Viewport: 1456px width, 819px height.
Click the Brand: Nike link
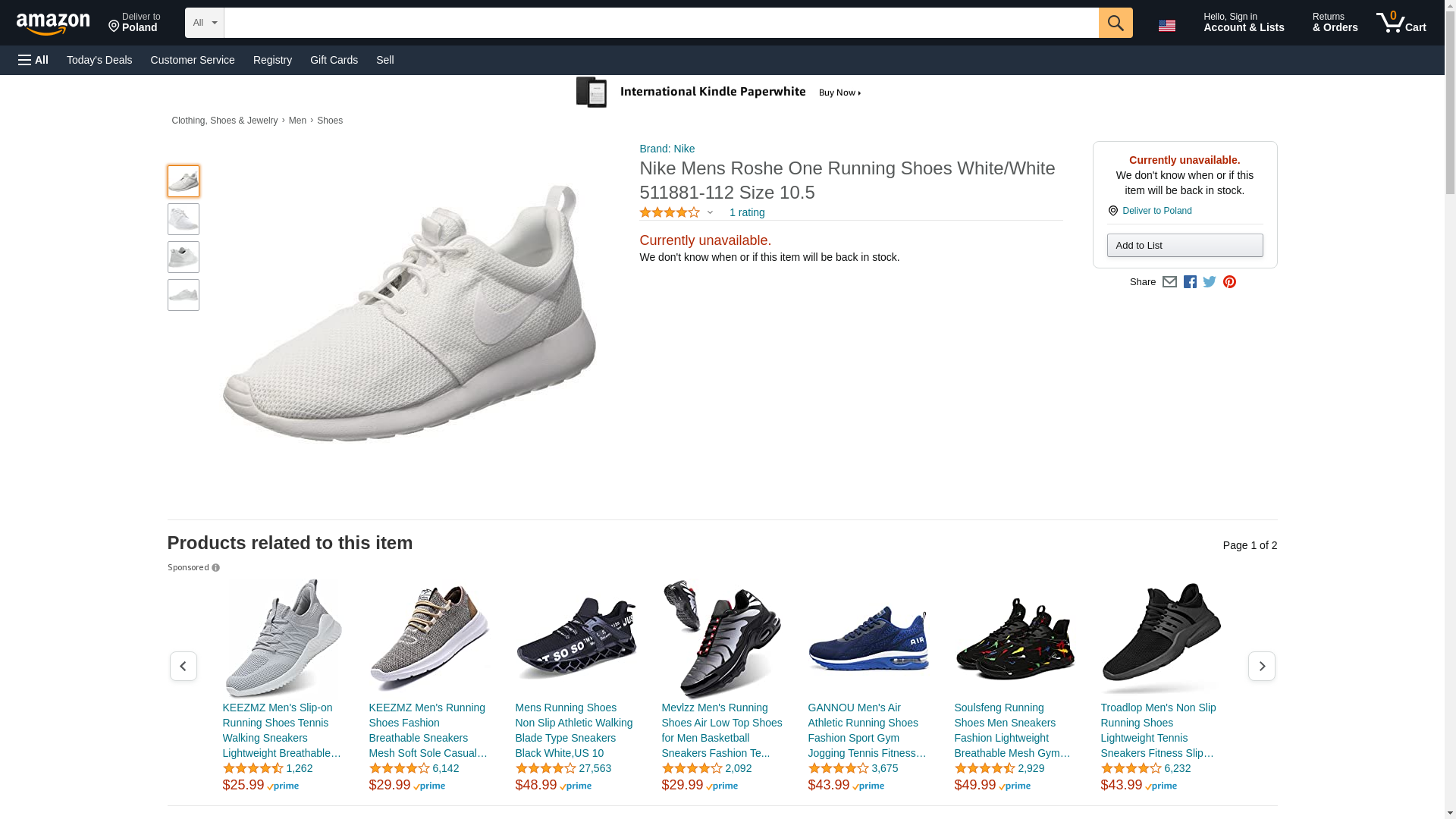point(667,149)
